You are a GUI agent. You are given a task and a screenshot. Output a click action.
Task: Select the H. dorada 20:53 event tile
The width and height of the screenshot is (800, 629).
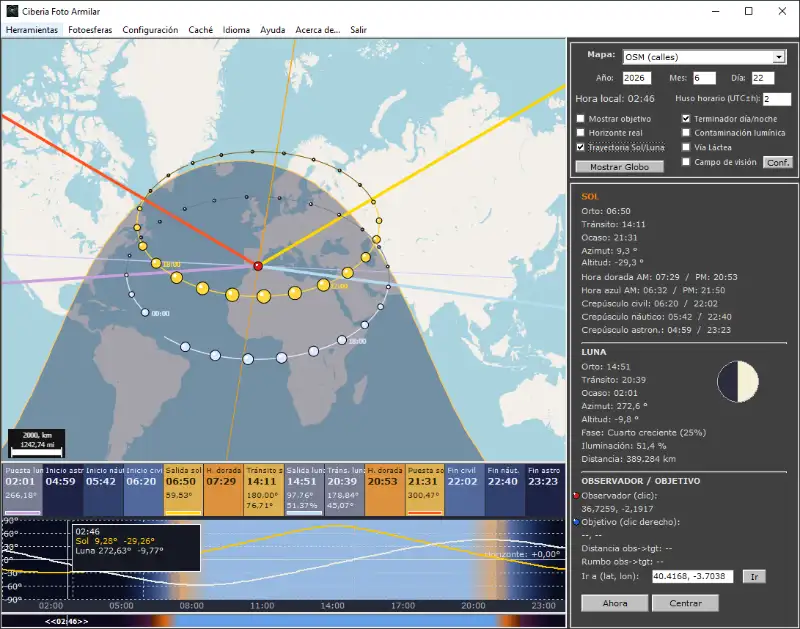[x=385, y=490]
